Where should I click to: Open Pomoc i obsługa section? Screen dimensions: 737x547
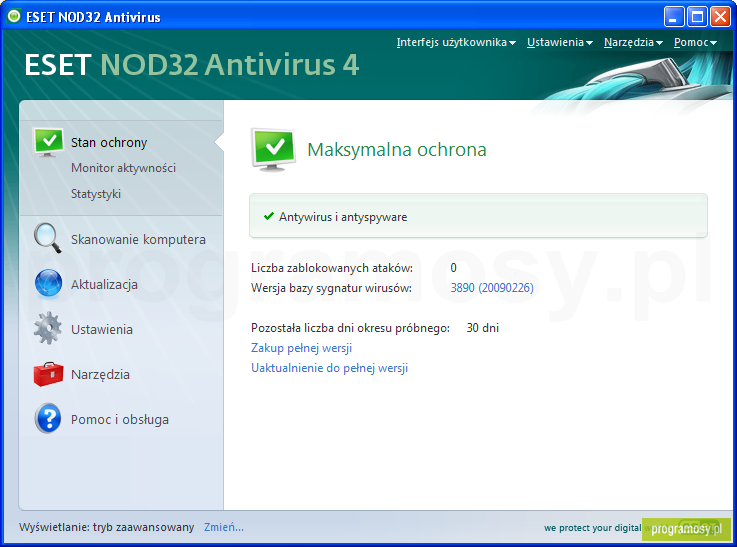coord(120,419)
